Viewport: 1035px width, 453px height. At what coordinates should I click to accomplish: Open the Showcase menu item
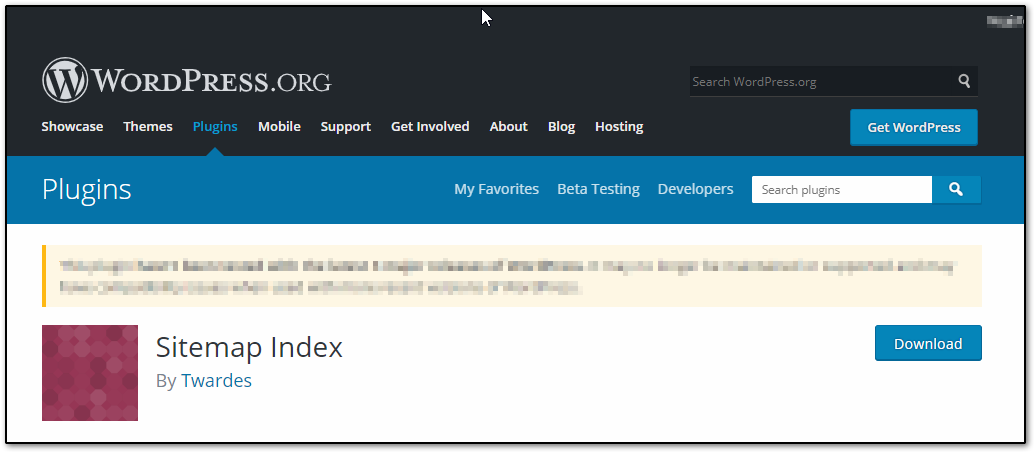tap(72, 127)
